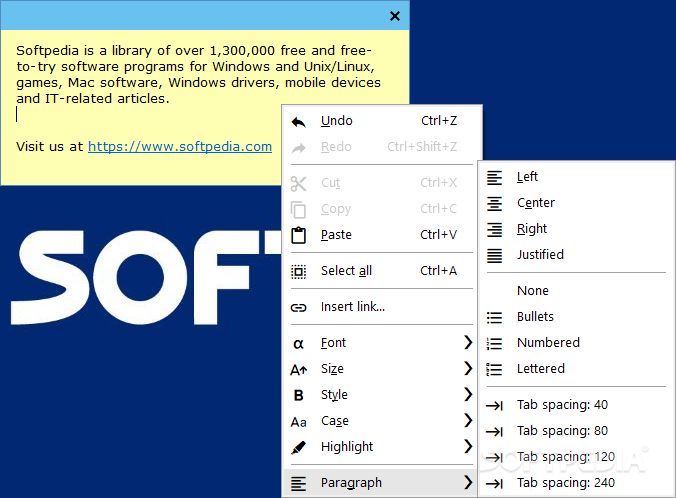Screen dimensions: 676x498
Task: Choose Paste from the context menu
Action: pyautogui.click(x=382, y=235)
